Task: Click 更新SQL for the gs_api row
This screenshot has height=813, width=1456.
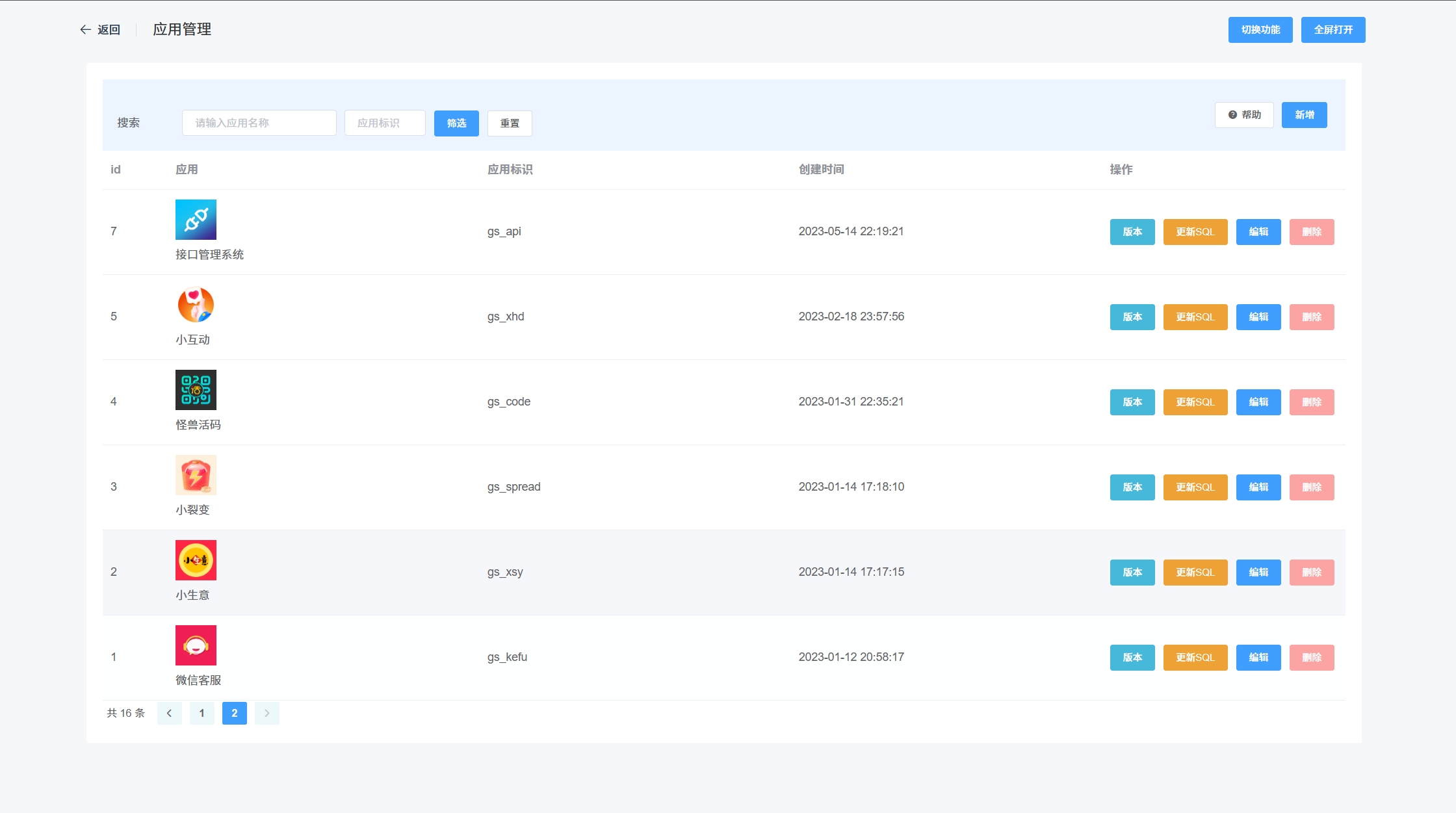Action: pos(1195,232)
